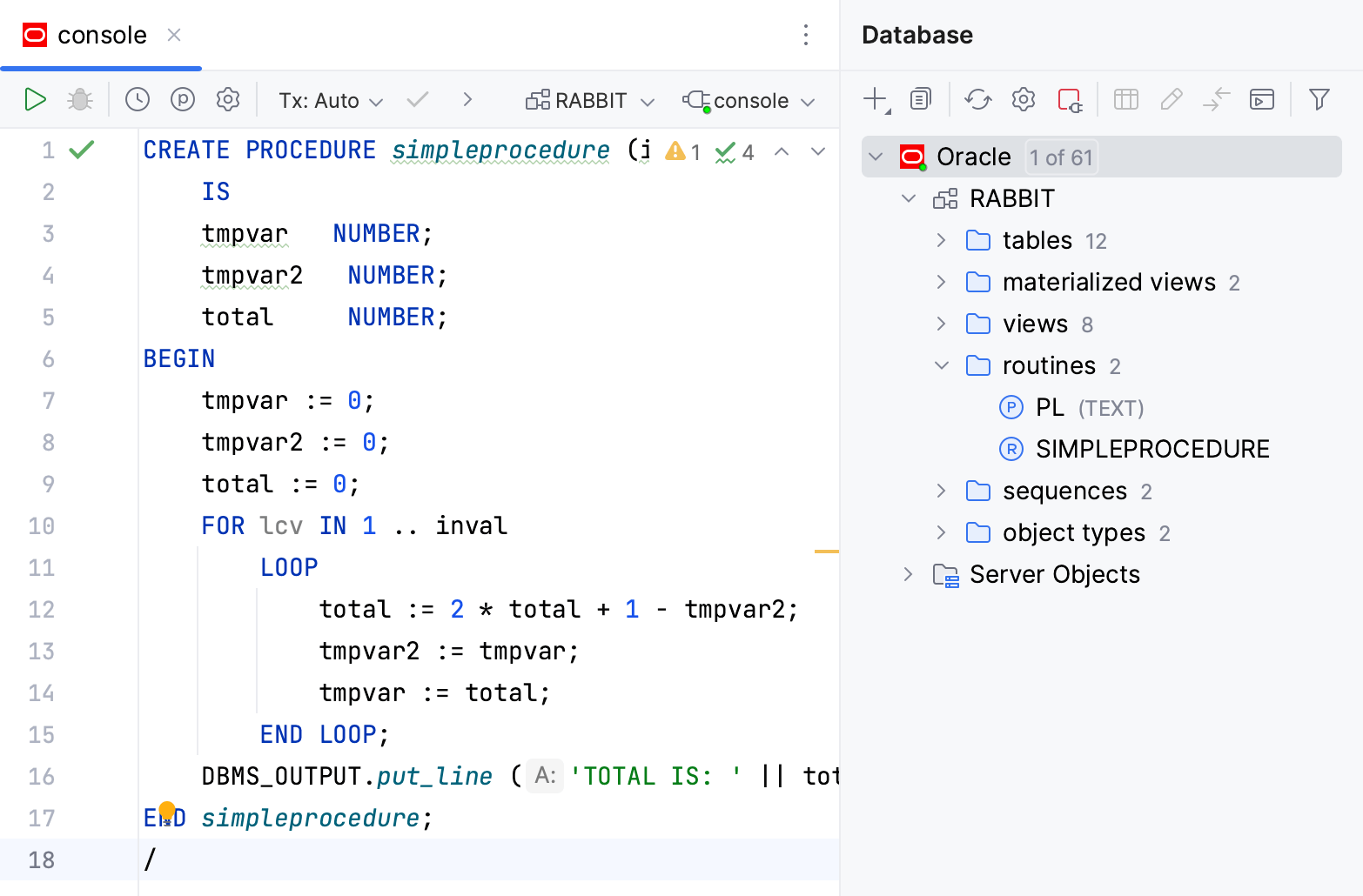Image resolution: width=1363 pixels, height=896 pixels.
Task: Open the tab options three-dot menu
Action: [805, 35]
